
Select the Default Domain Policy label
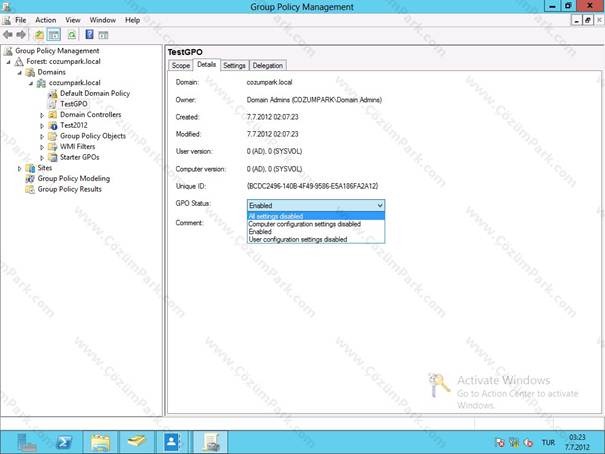[x=95, y=93]
